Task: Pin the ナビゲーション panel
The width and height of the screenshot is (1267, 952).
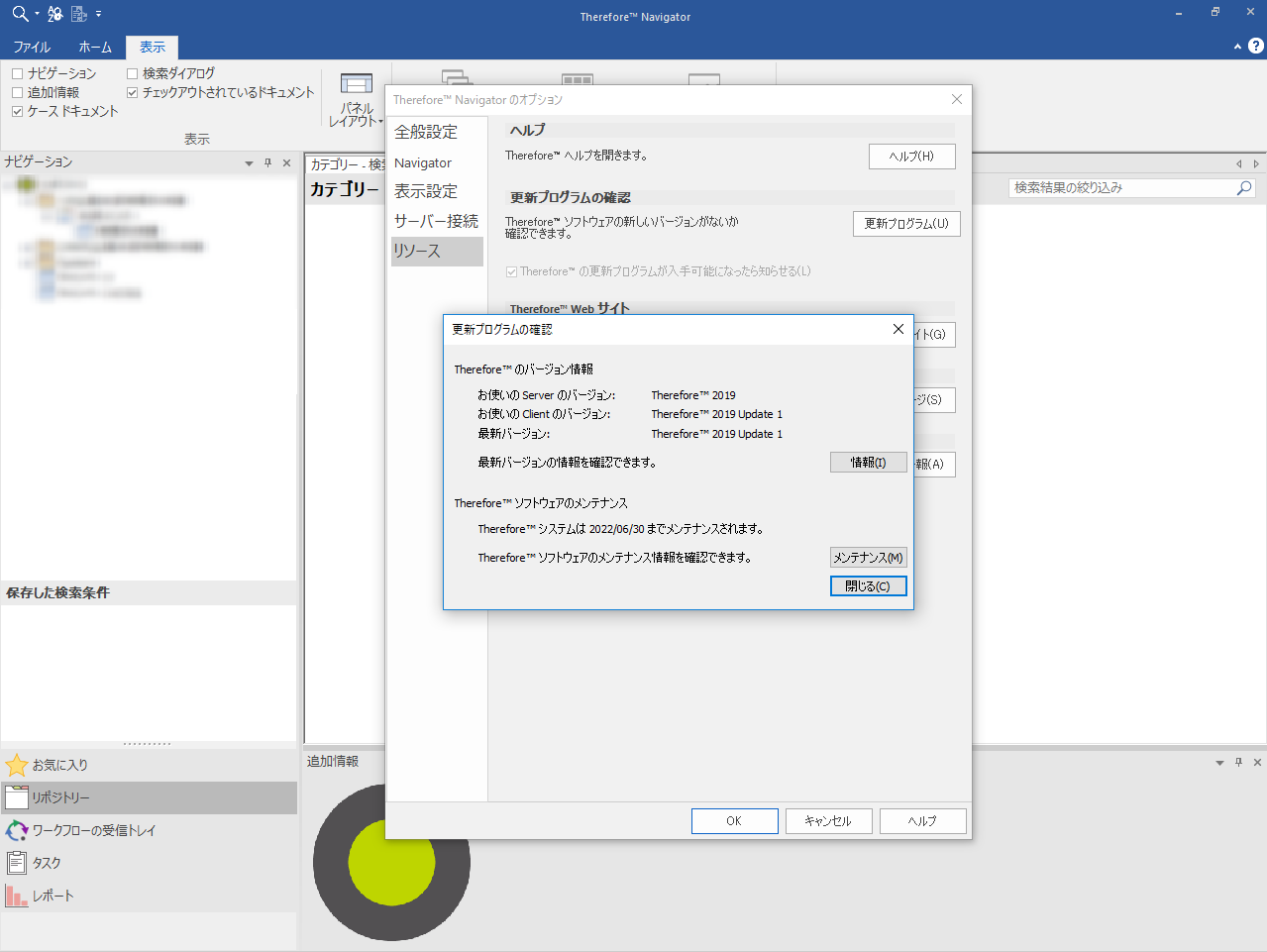Action: click(x=267, y=162)
